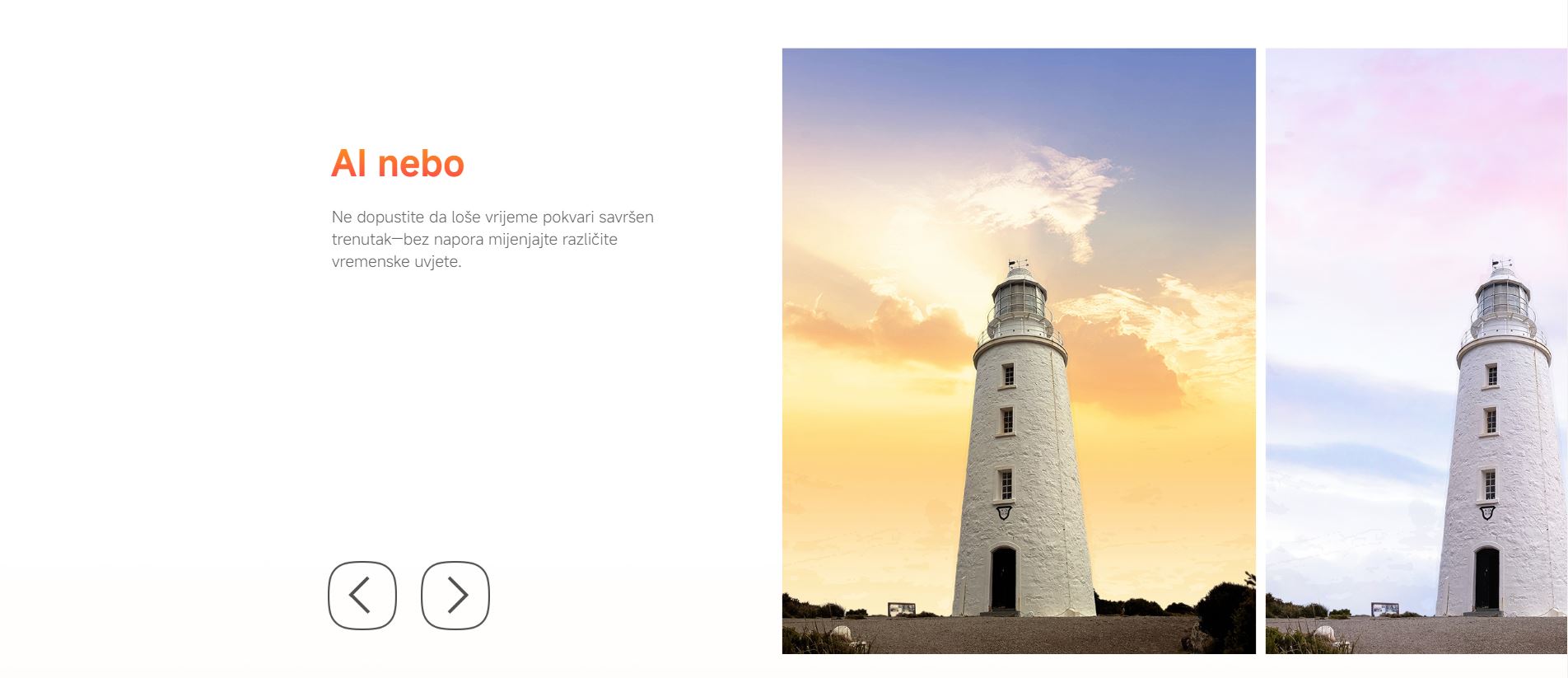1568x678 pixels.
Task: Click the lighthouse door in sunset image
Action: pyautogui.click(x=1003, y=578)
